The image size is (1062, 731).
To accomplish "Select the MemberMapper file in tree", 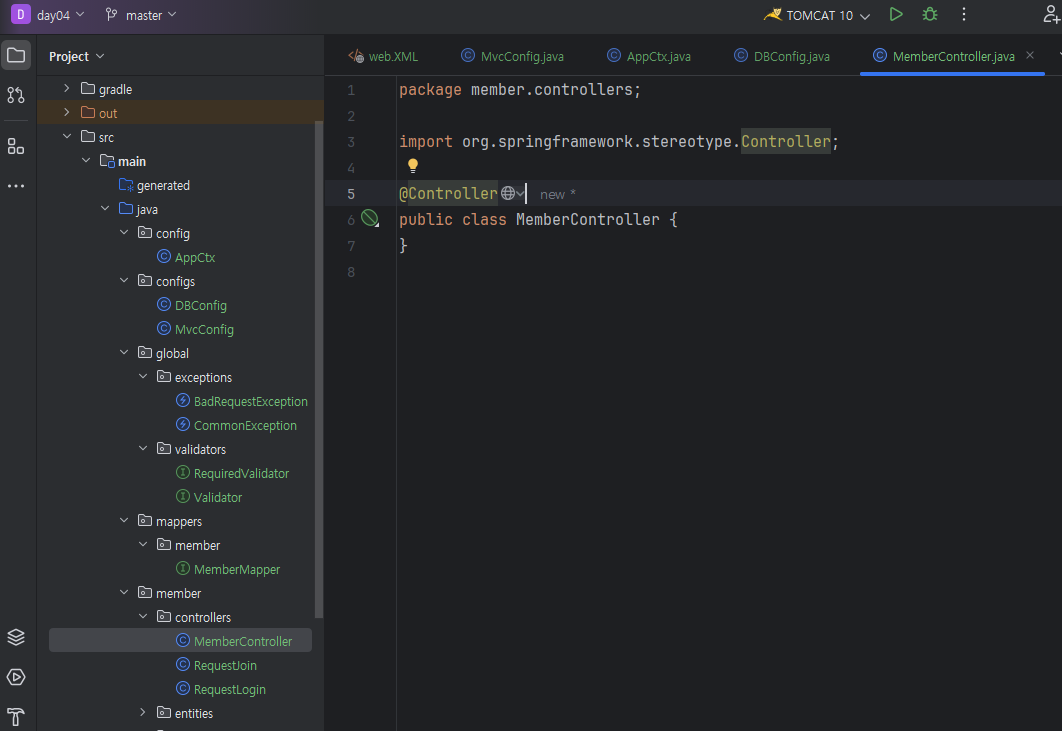I will click(236, 569).
